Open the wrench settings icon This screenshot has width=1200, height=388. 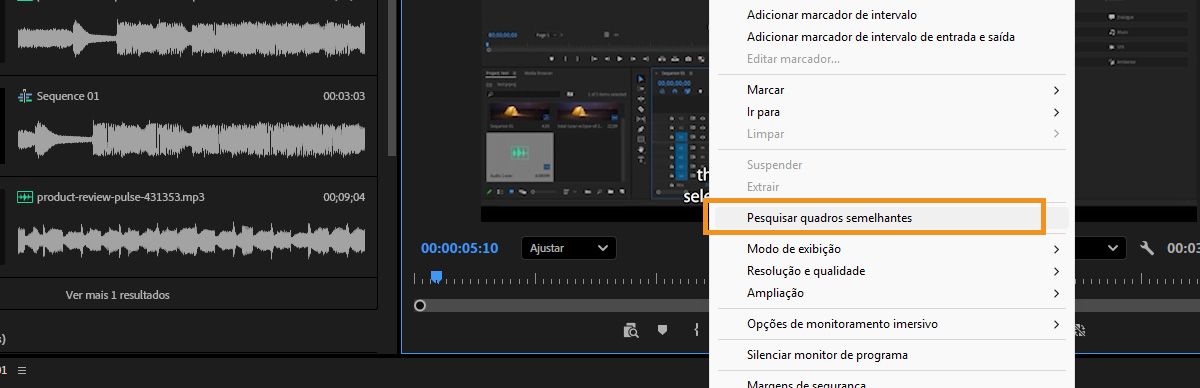pos(1147,248)
